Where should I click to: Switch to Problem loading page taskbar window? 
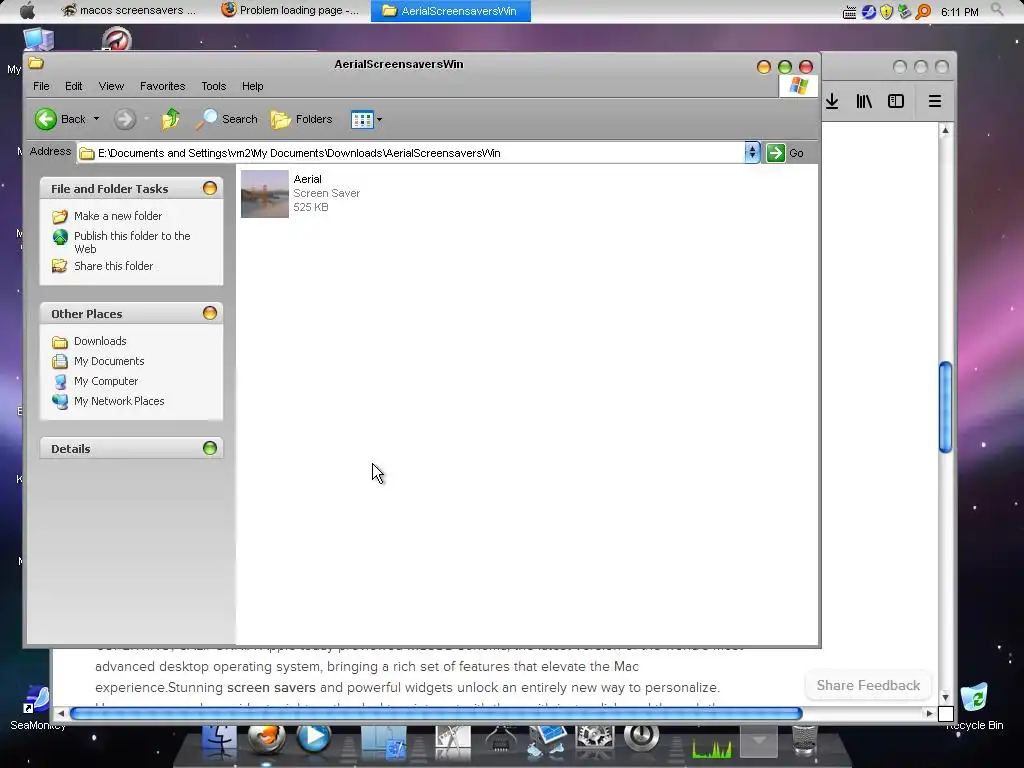[x=291, y=10]
